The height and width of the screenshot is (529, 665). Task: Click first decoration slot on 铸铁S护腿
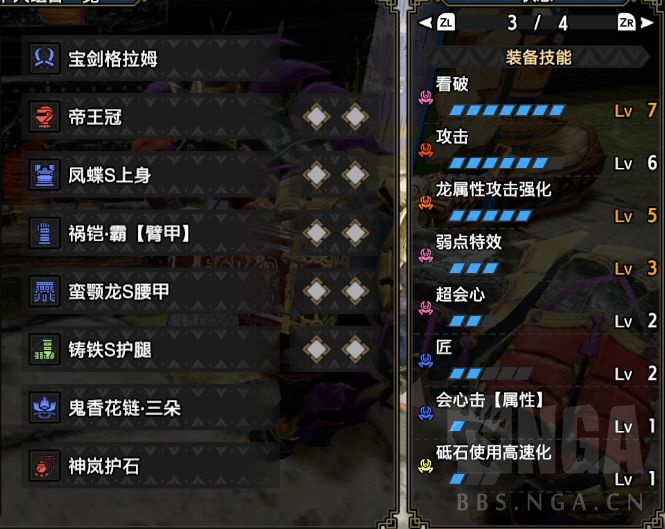pos(317,349)
